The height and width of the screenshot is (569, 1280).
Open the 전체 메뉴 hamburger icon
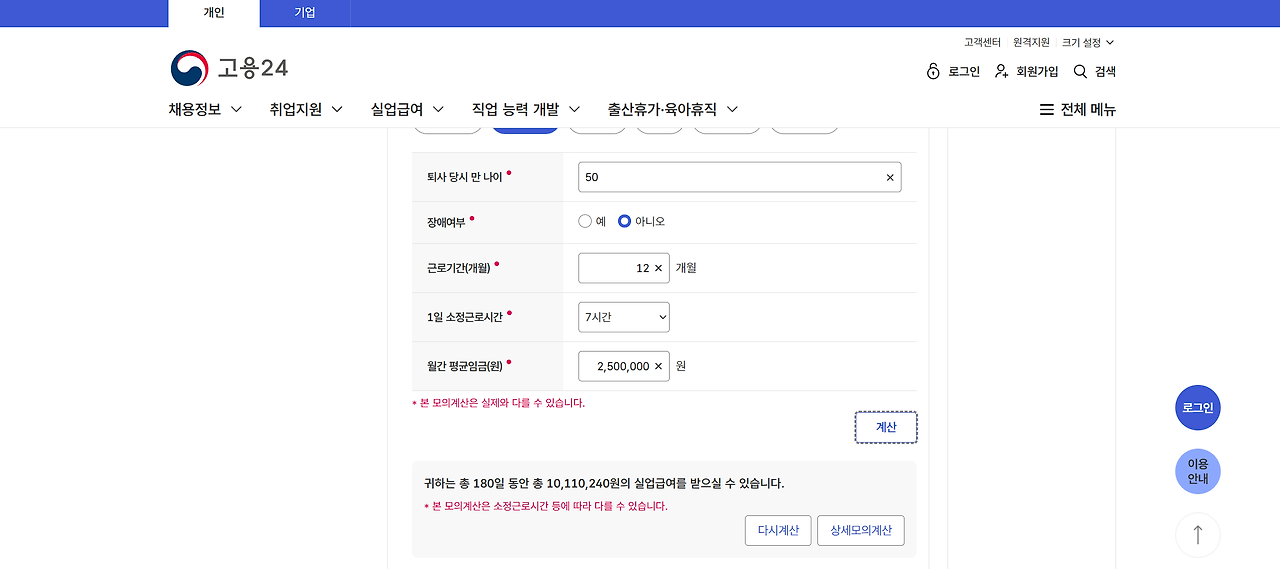[1047, 110]
